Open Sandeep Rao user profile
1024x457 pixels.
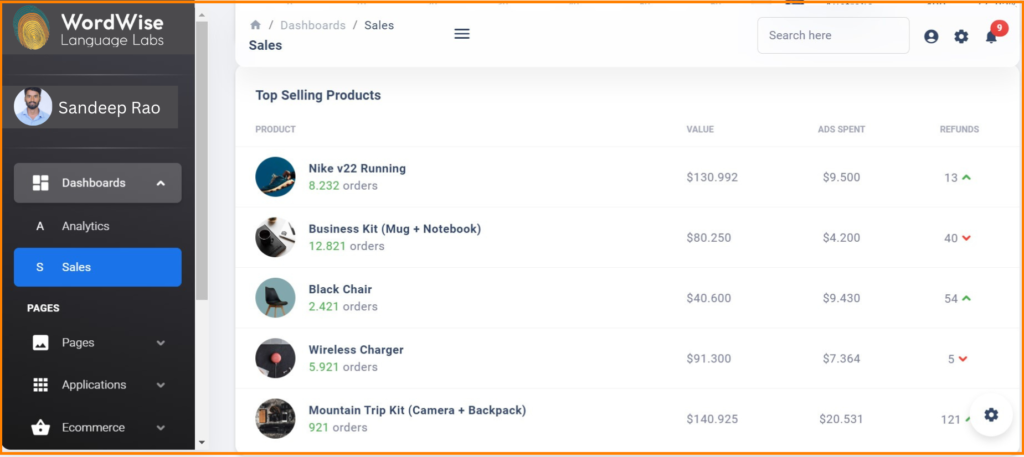(97, 108)
